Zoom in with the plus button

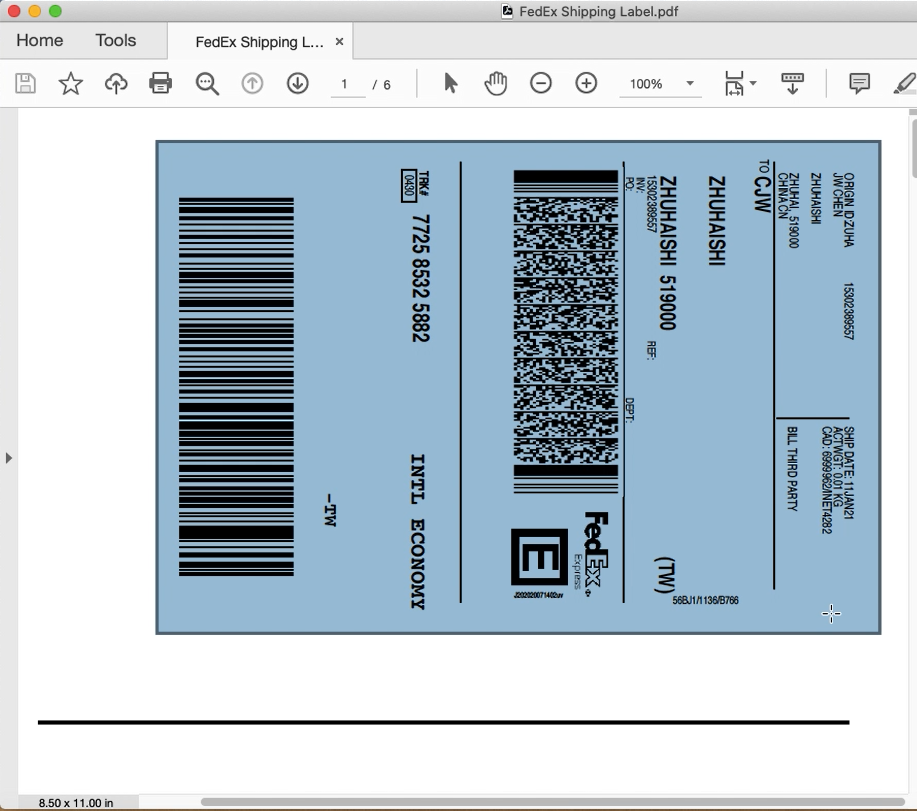coord(586,83)
